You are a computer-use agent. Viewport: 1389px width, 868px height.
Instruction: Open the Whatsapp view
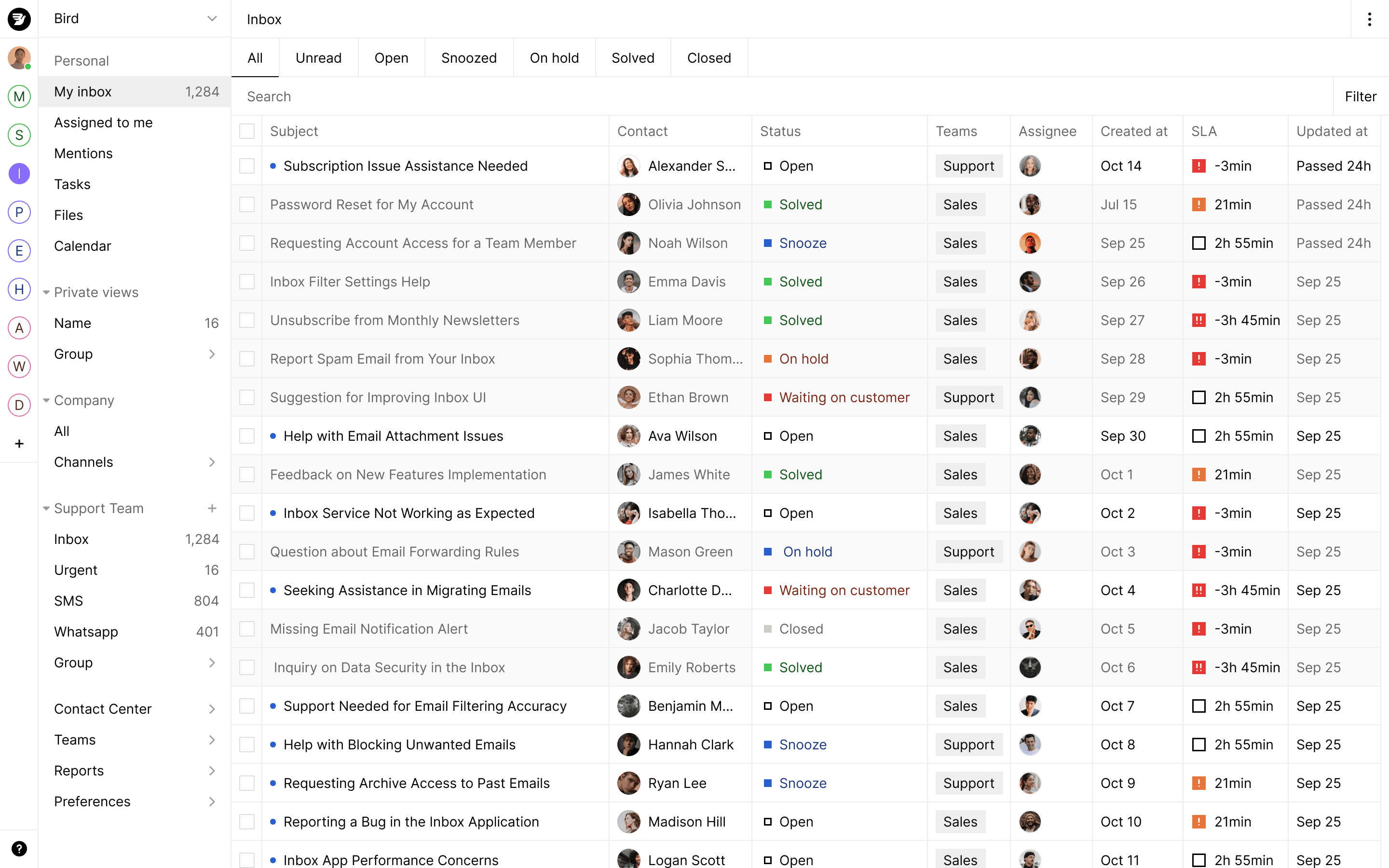(x=135, y=632)
